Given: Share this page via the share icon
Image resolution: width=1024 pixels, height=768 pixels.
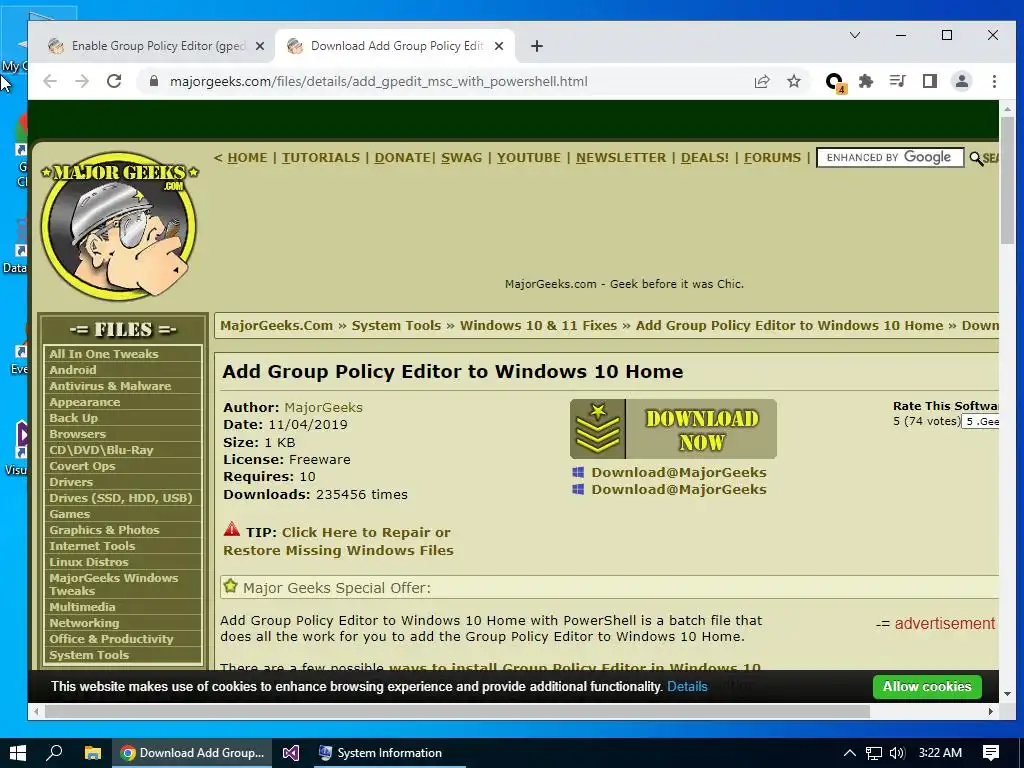Looking at the screenshot, I should point(761,82).
